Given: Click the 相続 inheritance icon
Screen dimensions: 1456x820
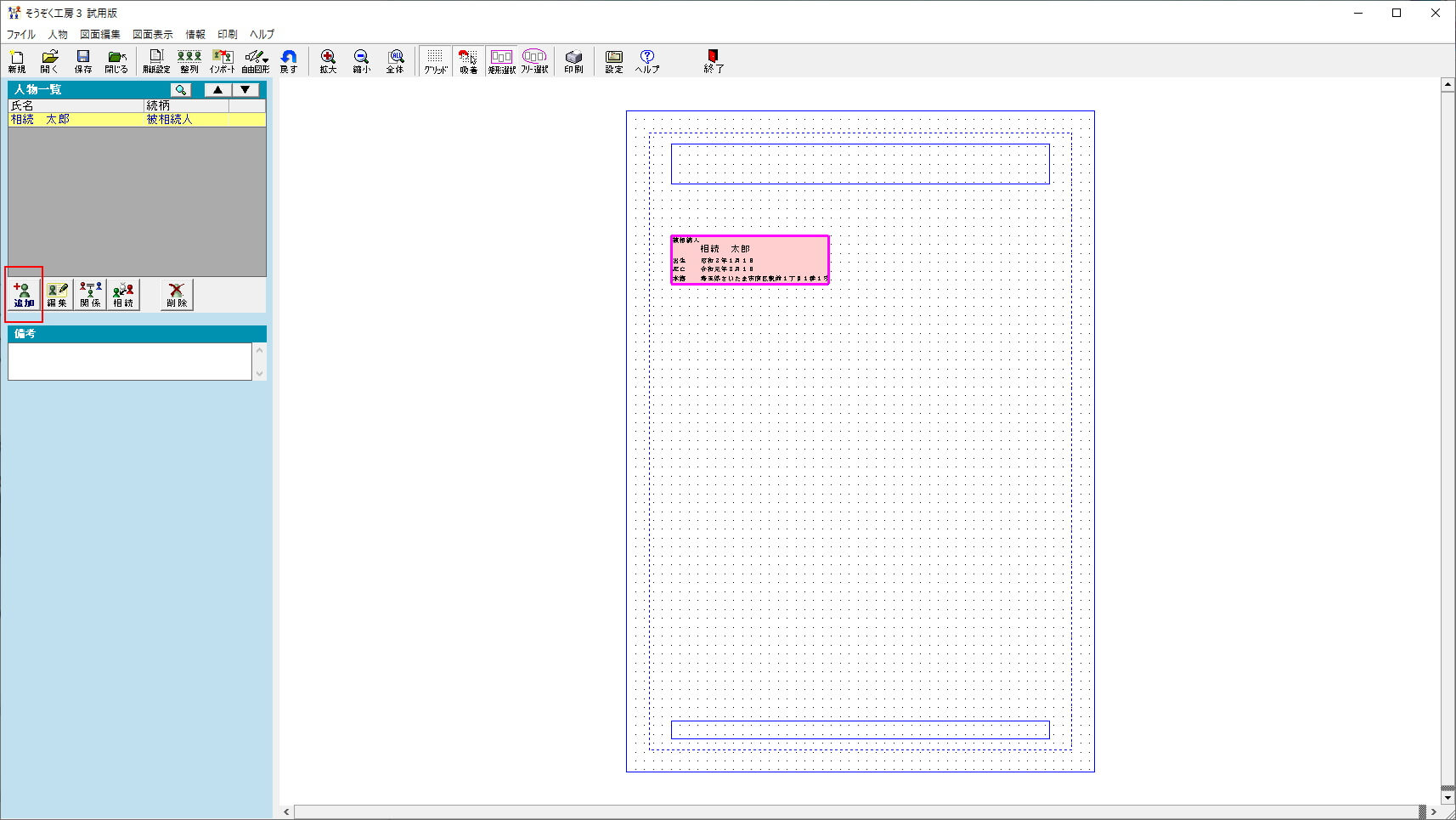Looking at the screenshot, I should pos(123,295).
